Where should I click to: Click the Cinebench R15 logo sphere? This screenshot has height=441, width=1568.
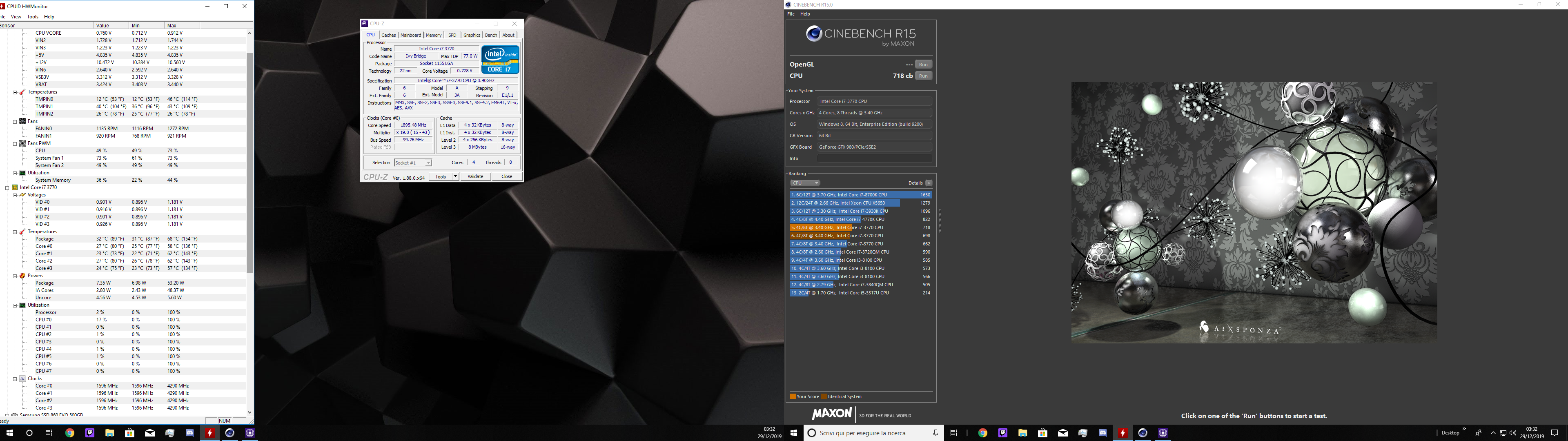tap(814, 34)
